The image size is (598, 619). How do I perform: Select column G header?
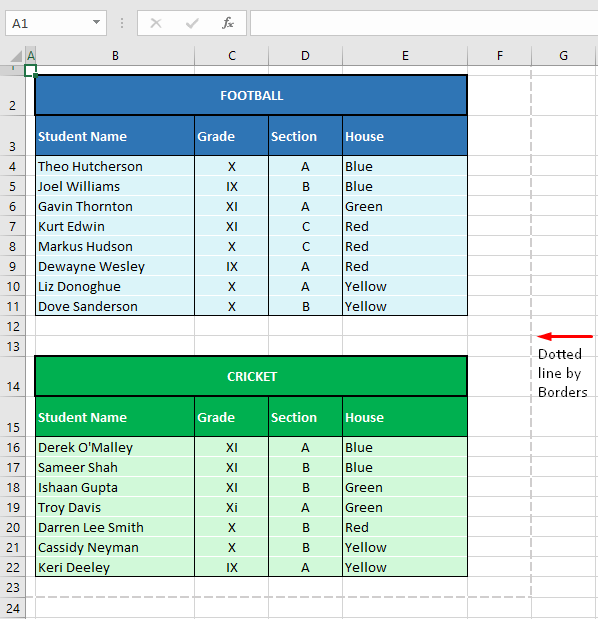pos(563,56)
